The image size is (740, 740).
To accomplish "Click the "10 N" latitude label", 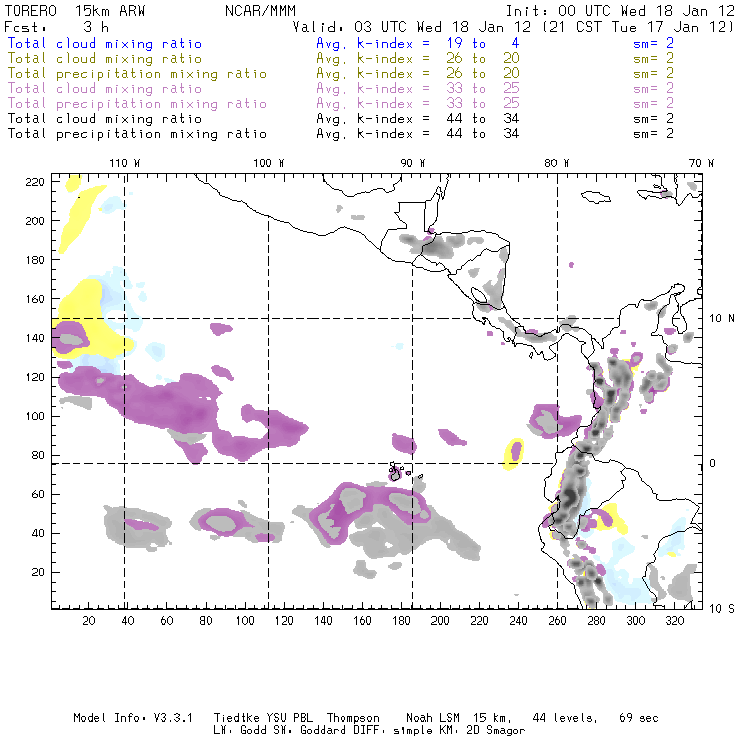I will point(722,319).
